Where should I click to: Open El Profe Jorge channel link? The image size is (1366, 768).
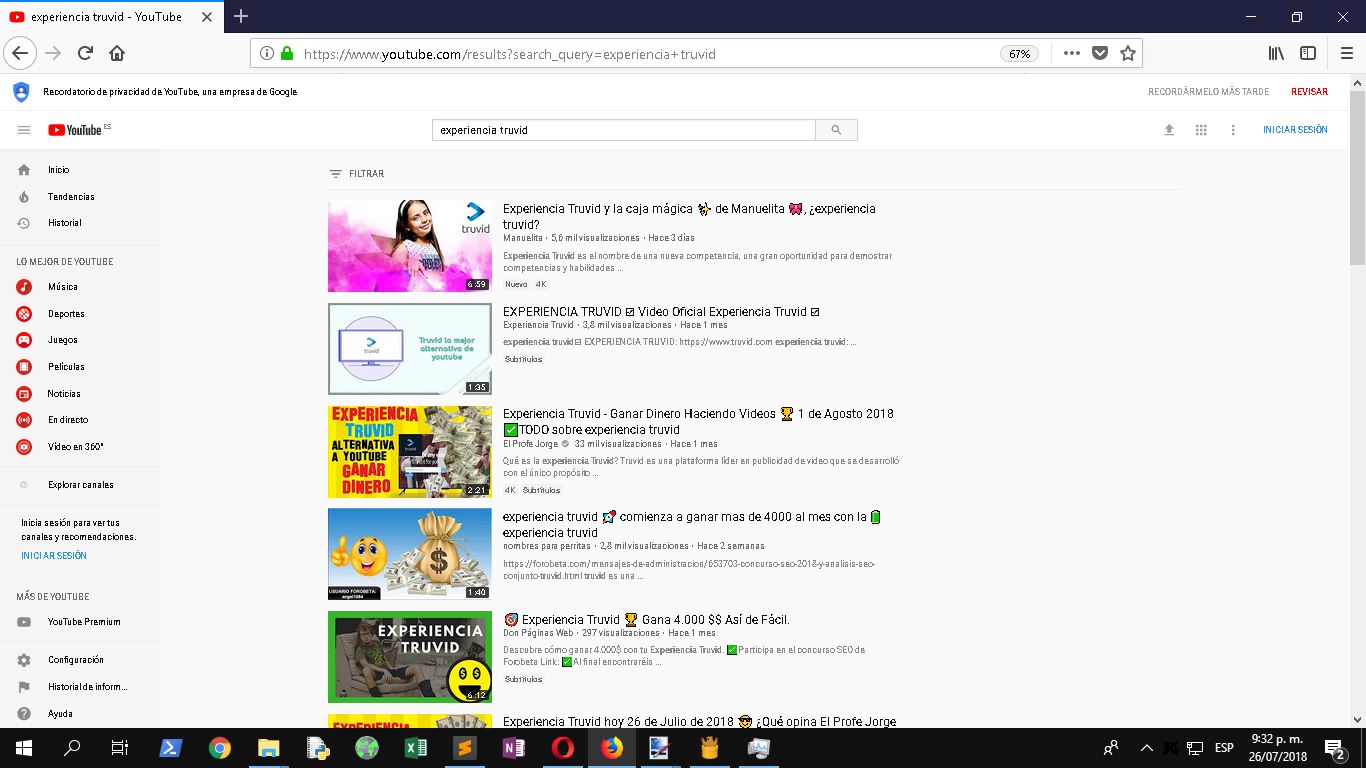point(531,444)
